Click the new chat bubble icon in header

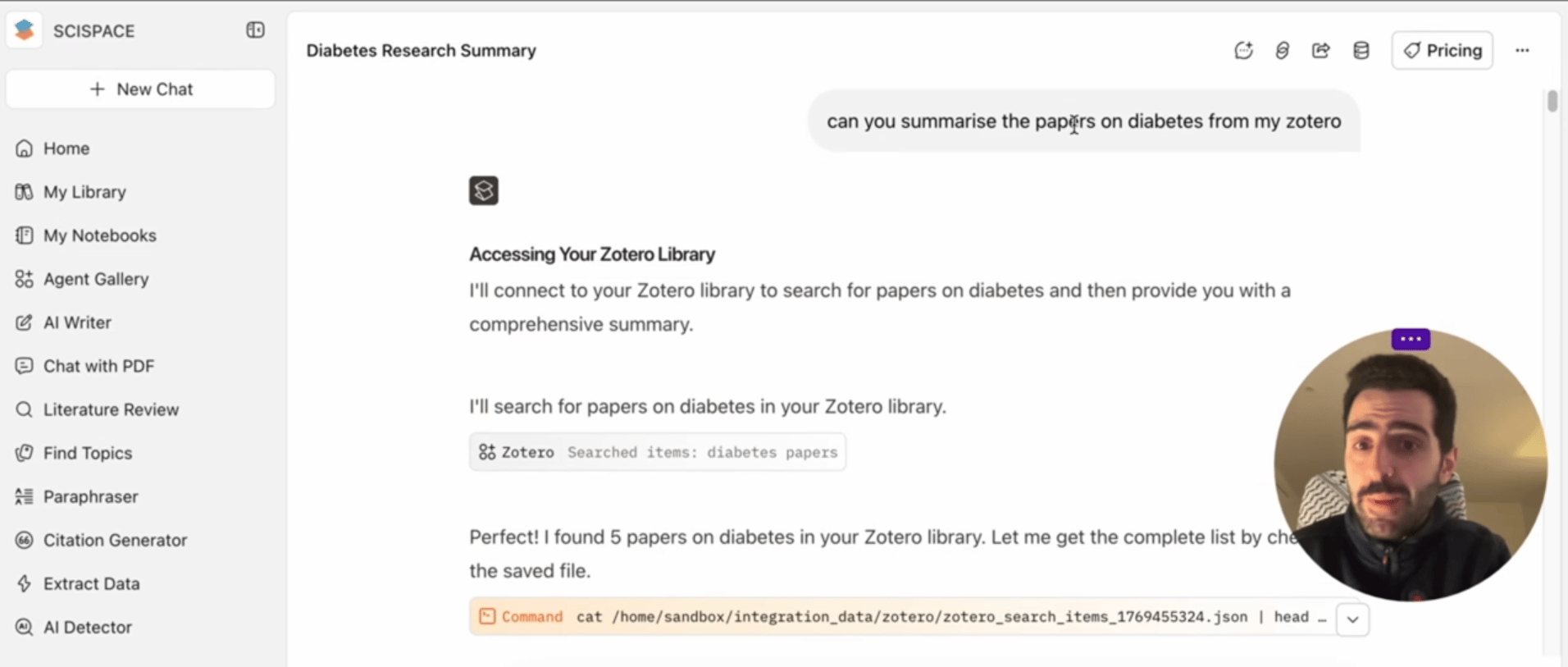coord(1243,51)
